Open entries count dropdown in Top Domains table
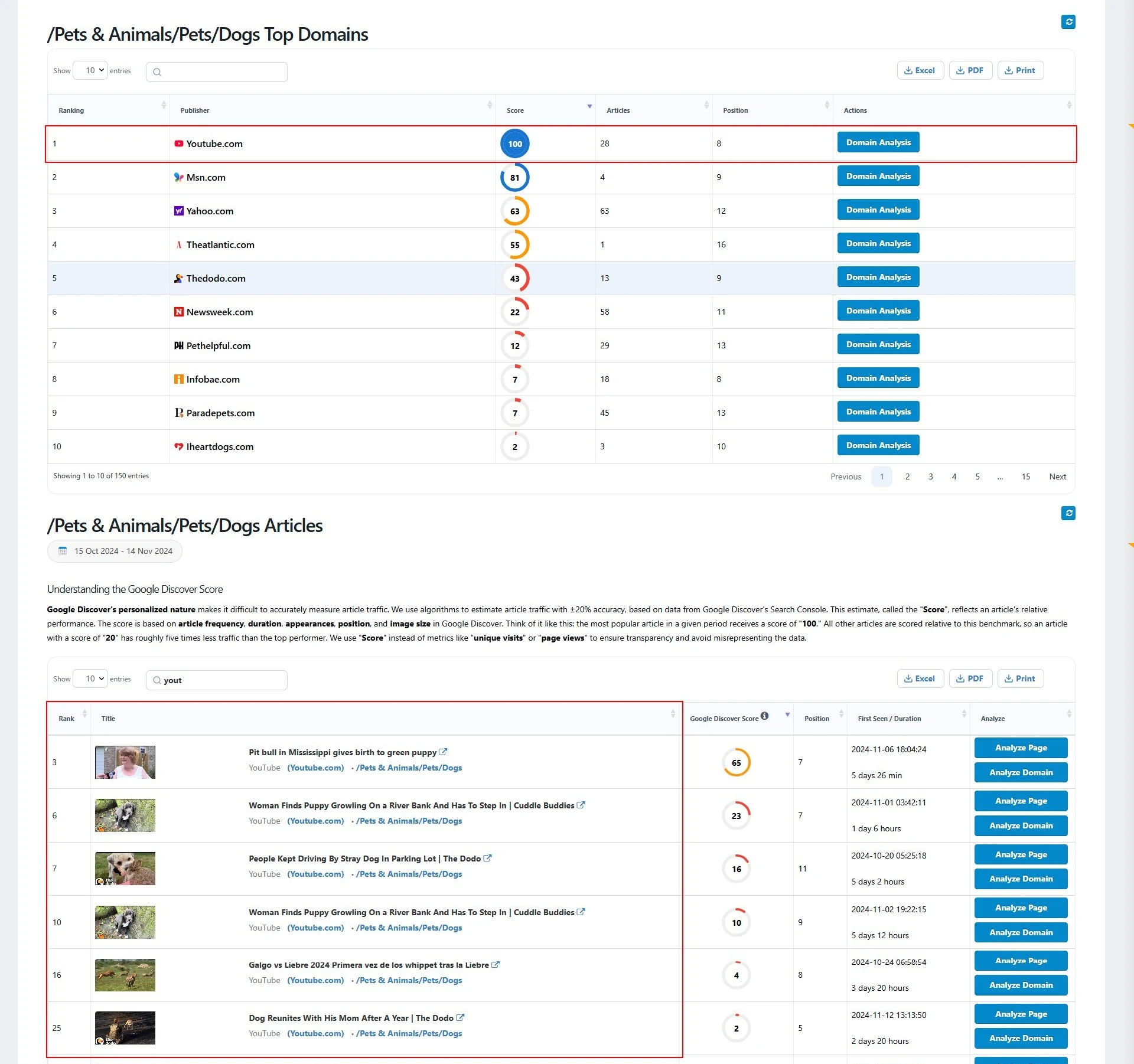1134x1064 pixels. pyautogui.click(x=90, y=70)
